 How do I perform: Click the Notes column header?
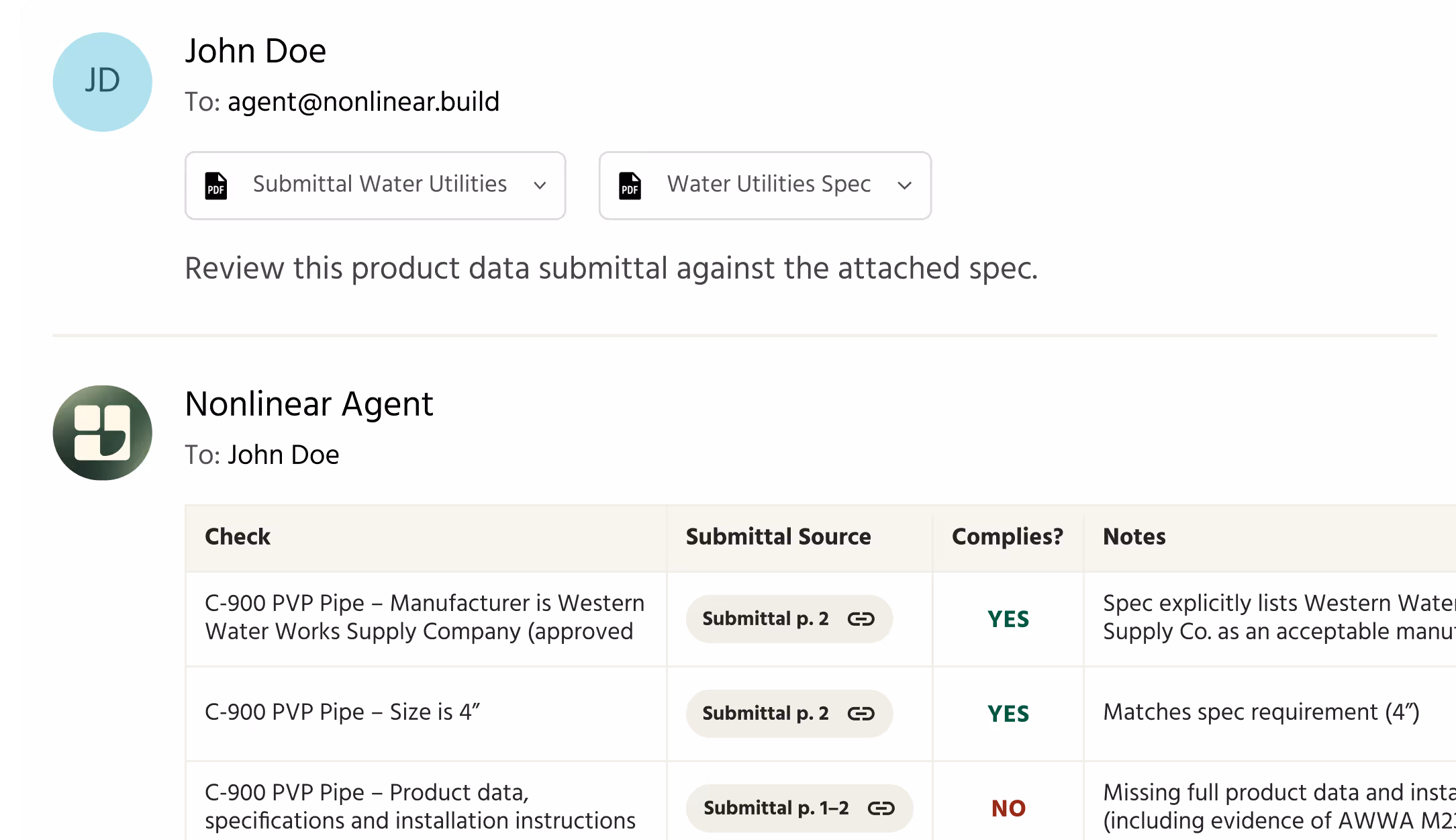[1134, 537]
